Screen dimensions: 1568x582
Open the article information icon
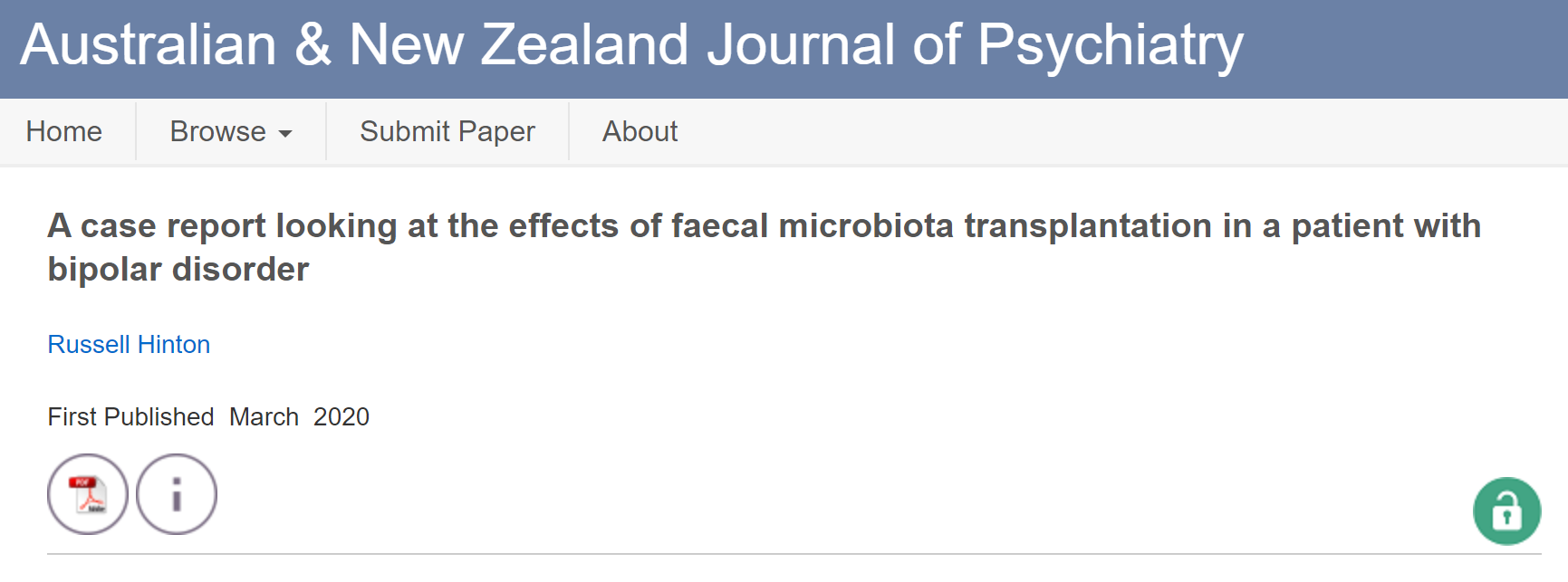177,494
